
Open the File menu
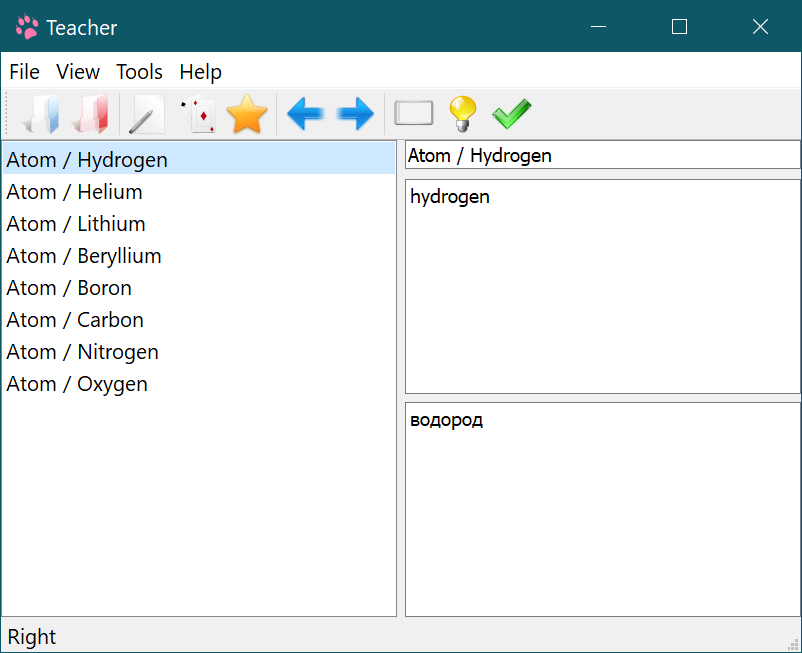[24, 72]
